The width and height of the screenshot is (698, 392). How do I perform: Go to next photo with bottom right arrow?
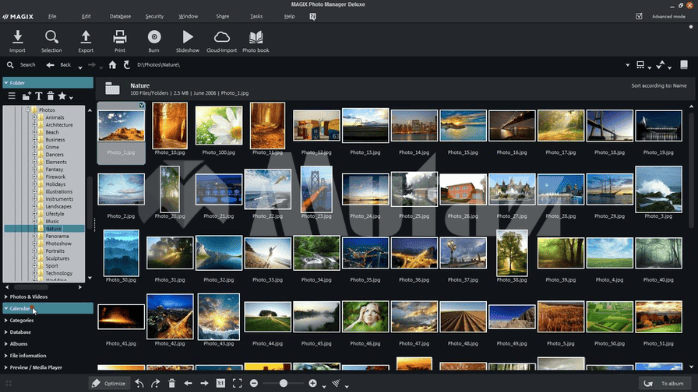[204, 383]
